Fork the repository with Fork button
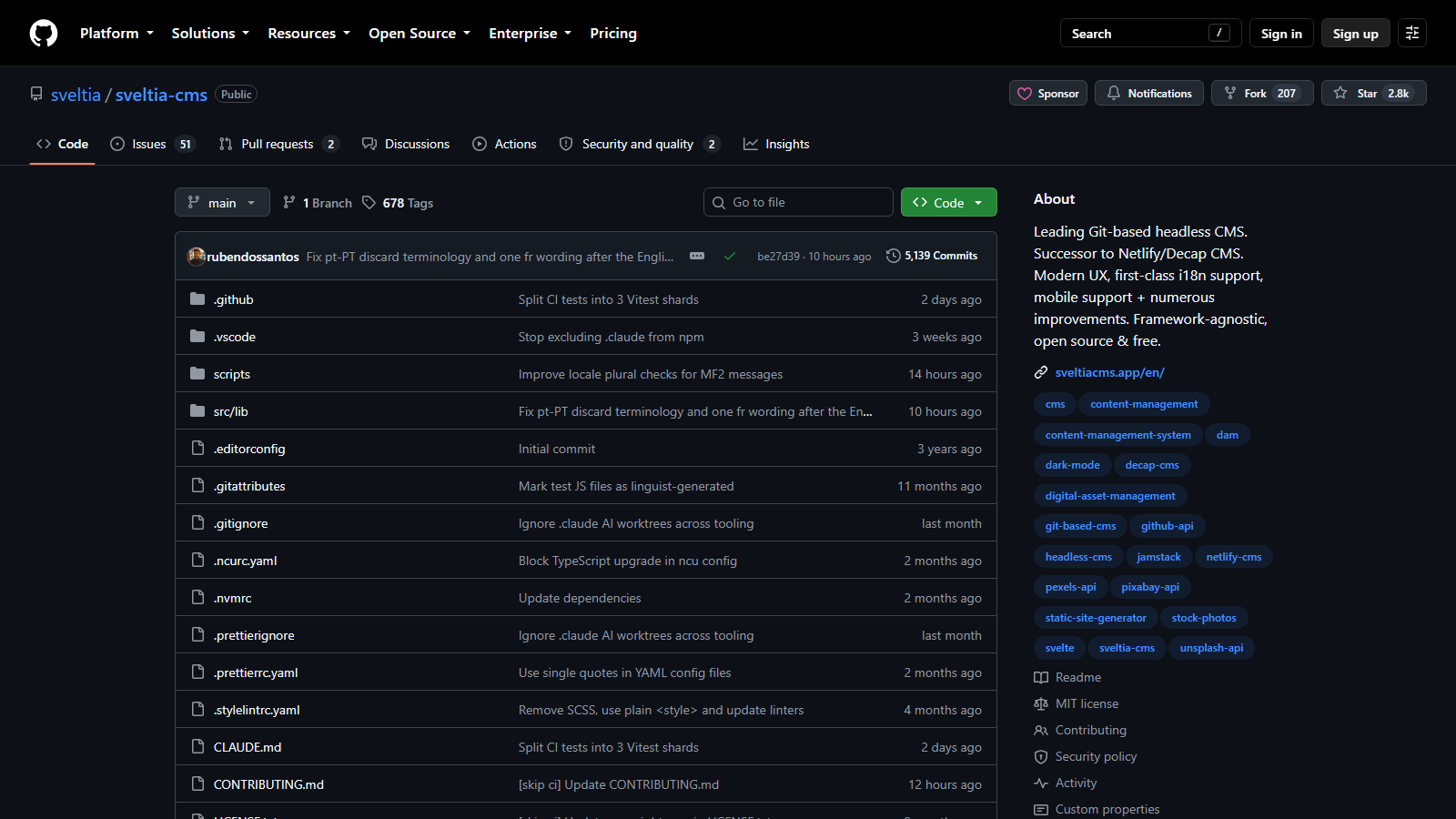 click(x=1261, y=93)
